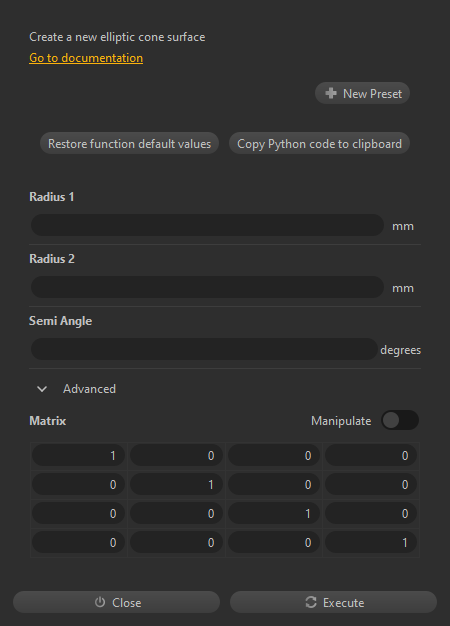Focus the Semi Angle input field

[204, 349]
